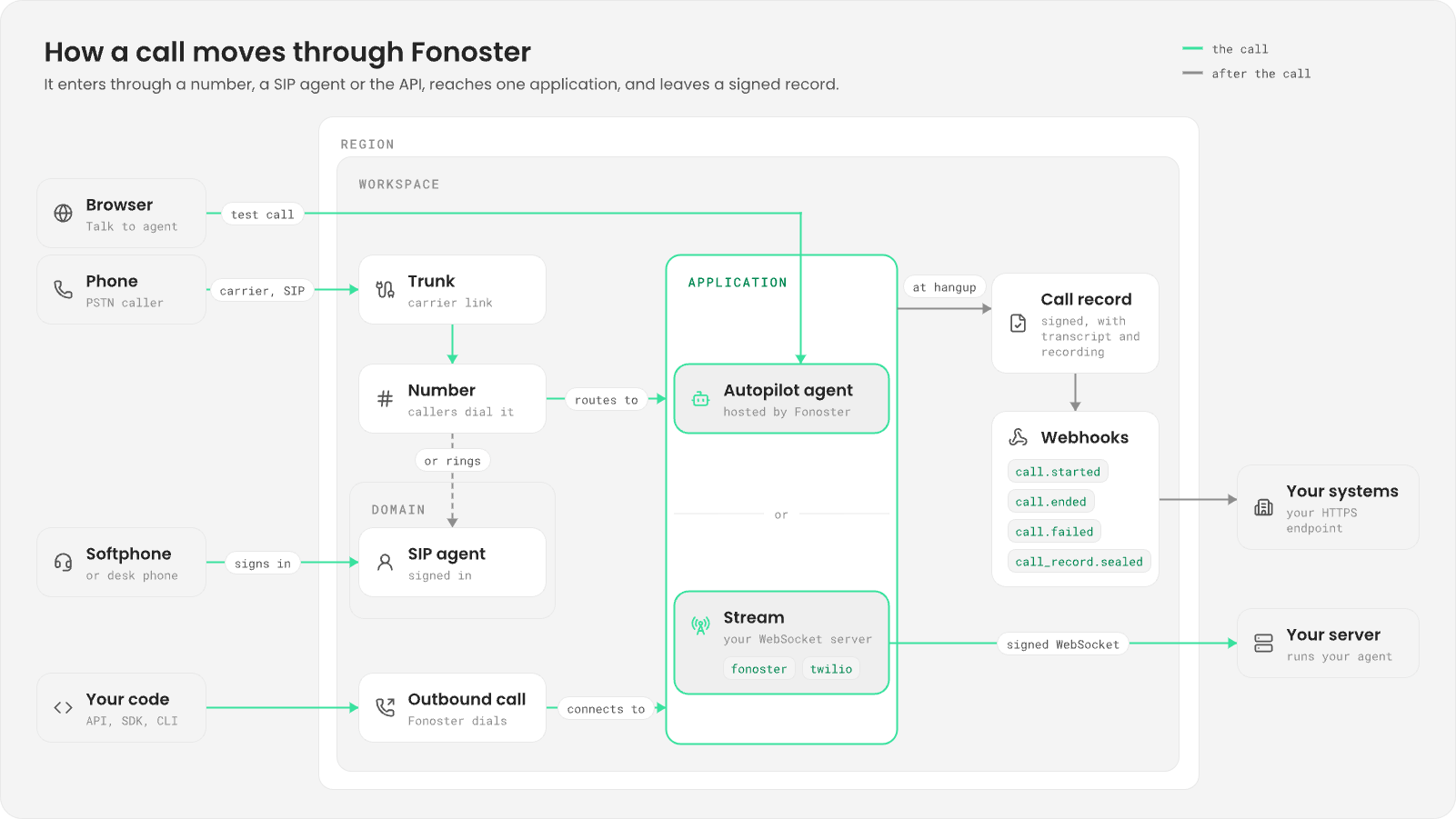Click the 'routes to' connector label

(607, 400)
